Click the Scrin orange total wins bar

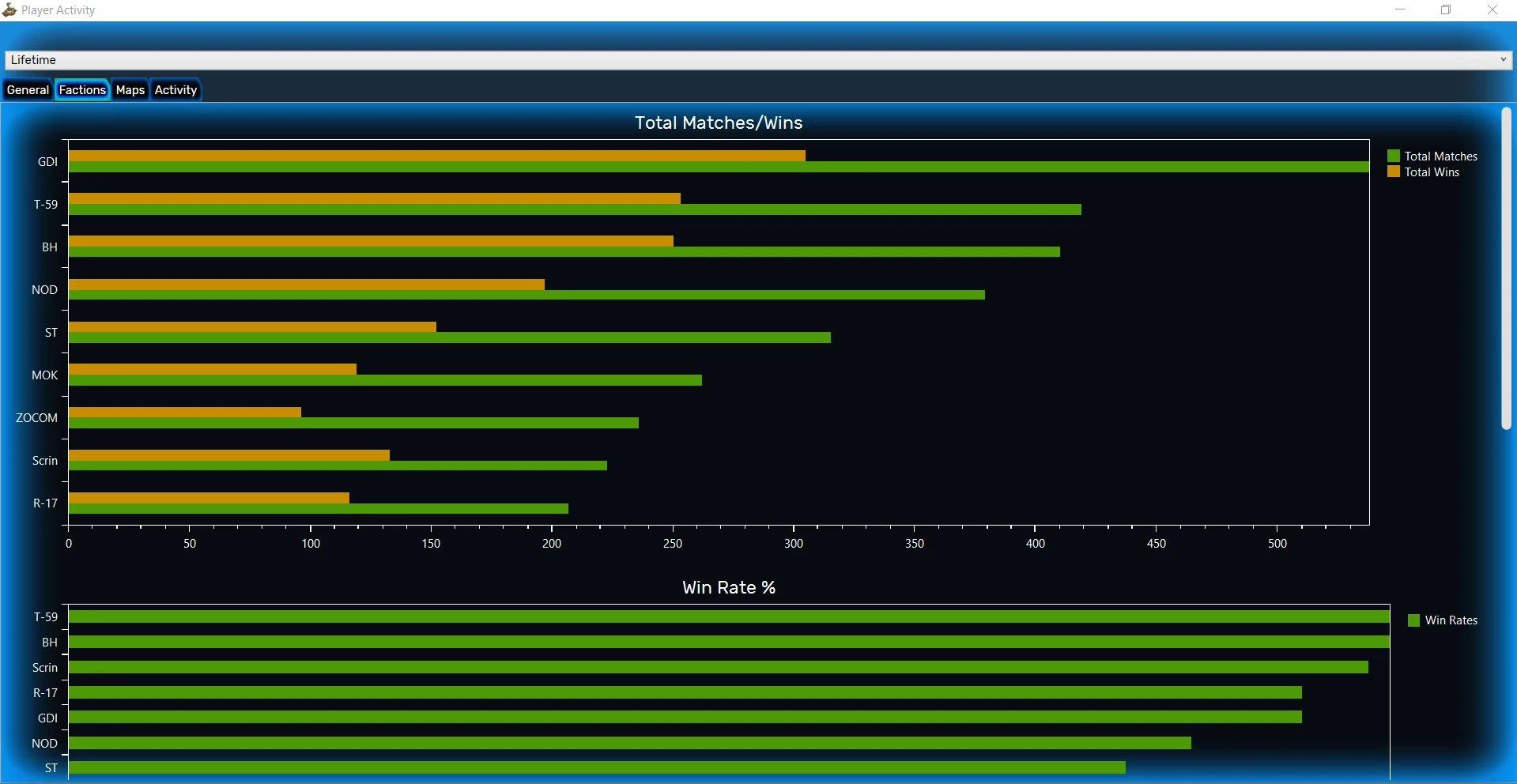229,455
